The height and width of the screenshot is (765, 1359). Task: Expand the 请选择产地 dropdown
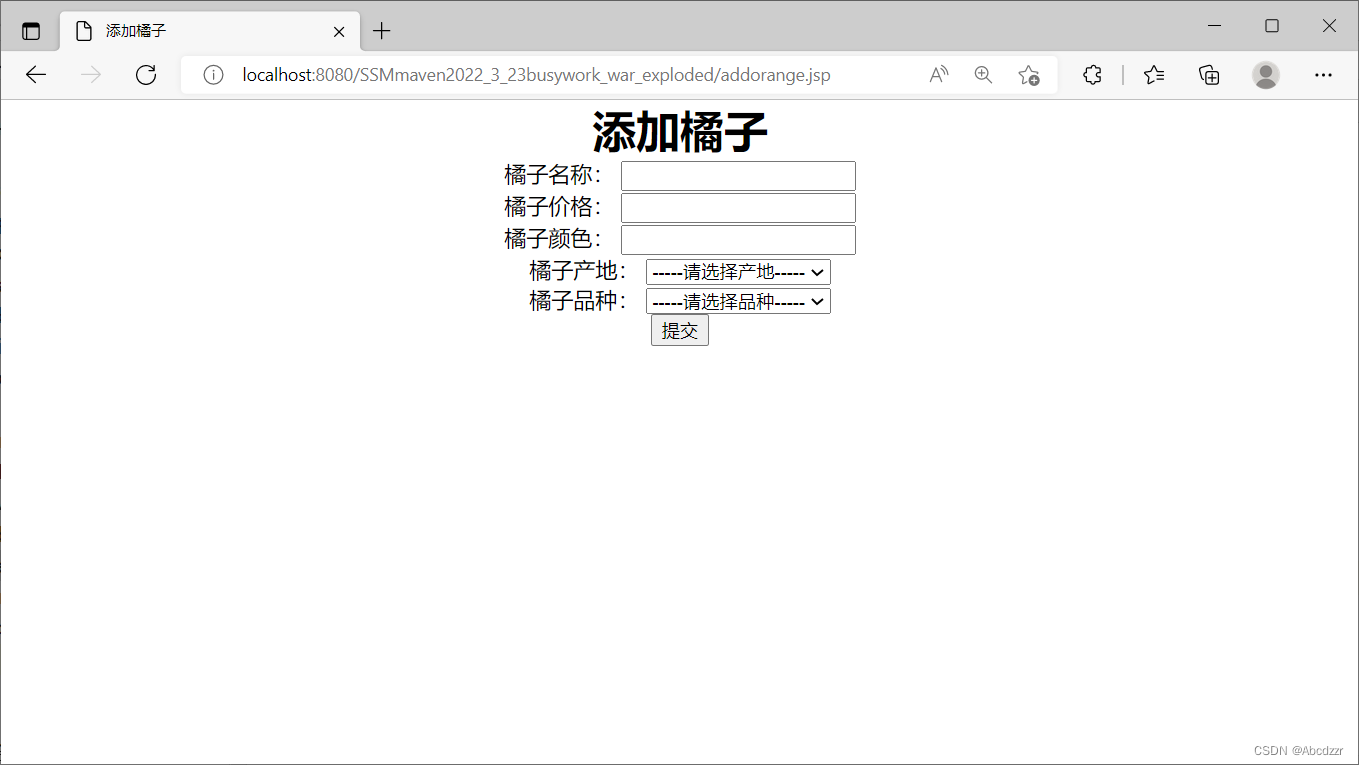tap(738, 272)
